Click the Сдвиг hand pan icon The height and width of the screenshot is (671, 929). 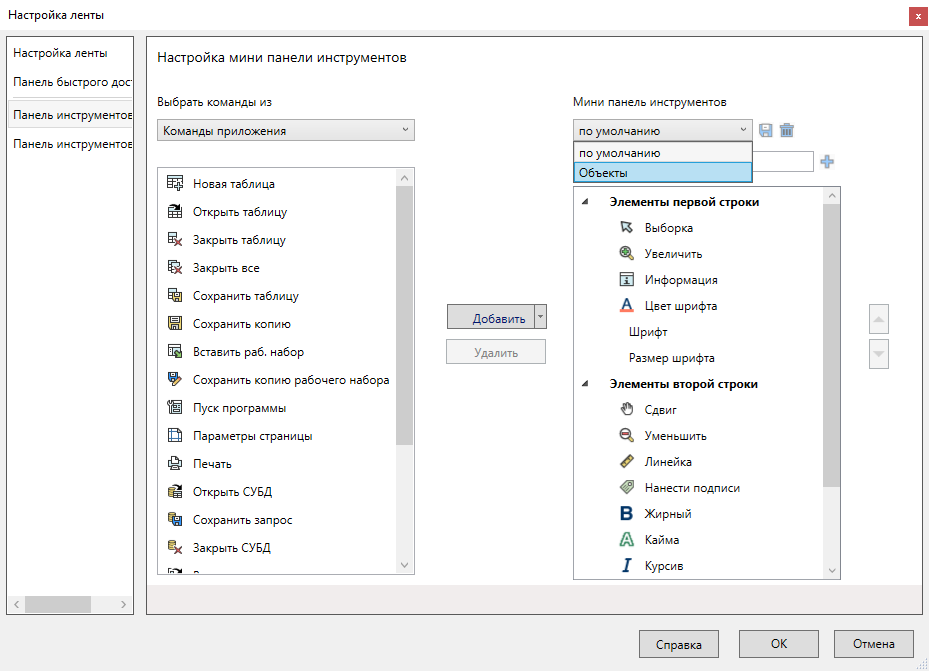627,410
